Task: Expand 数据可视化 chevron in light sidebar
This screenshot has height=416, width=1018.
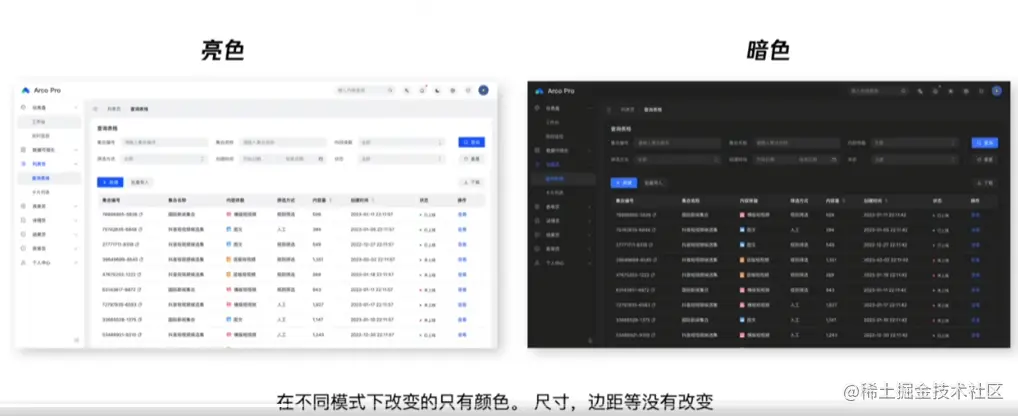Action: 76,150
